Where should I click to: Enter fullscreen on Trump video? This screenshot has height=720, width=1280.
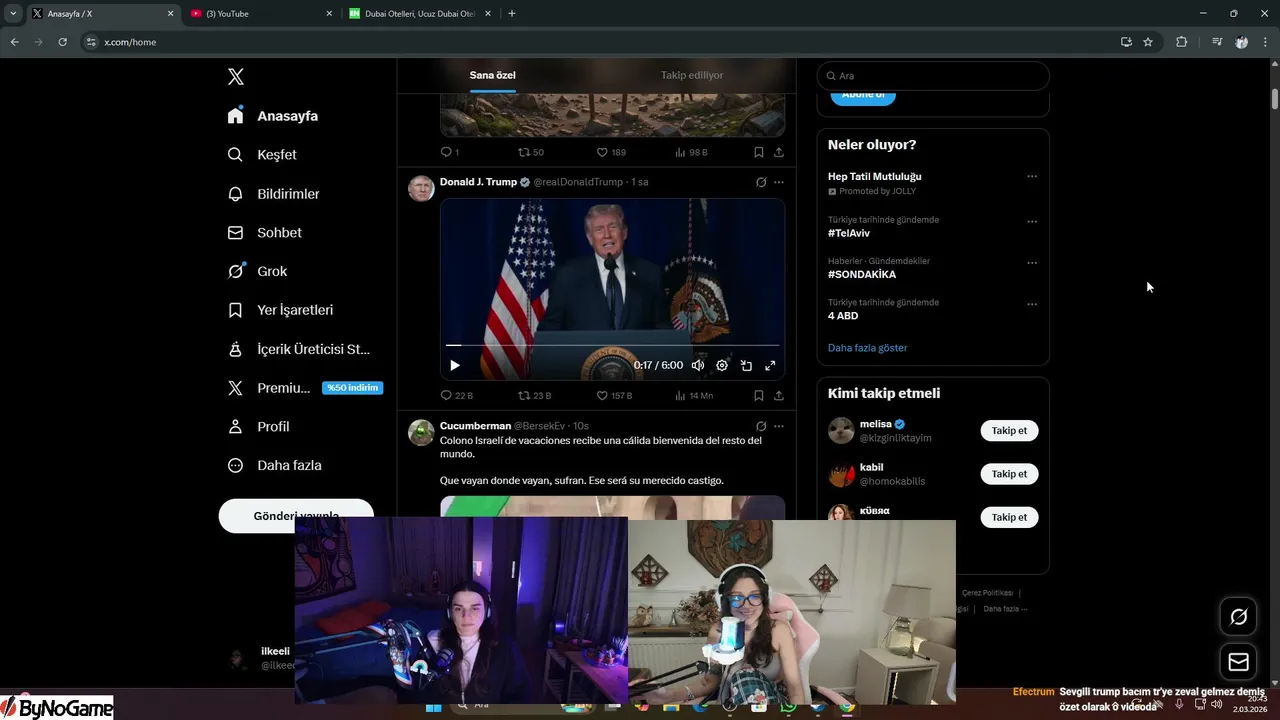tap(770, 365)
